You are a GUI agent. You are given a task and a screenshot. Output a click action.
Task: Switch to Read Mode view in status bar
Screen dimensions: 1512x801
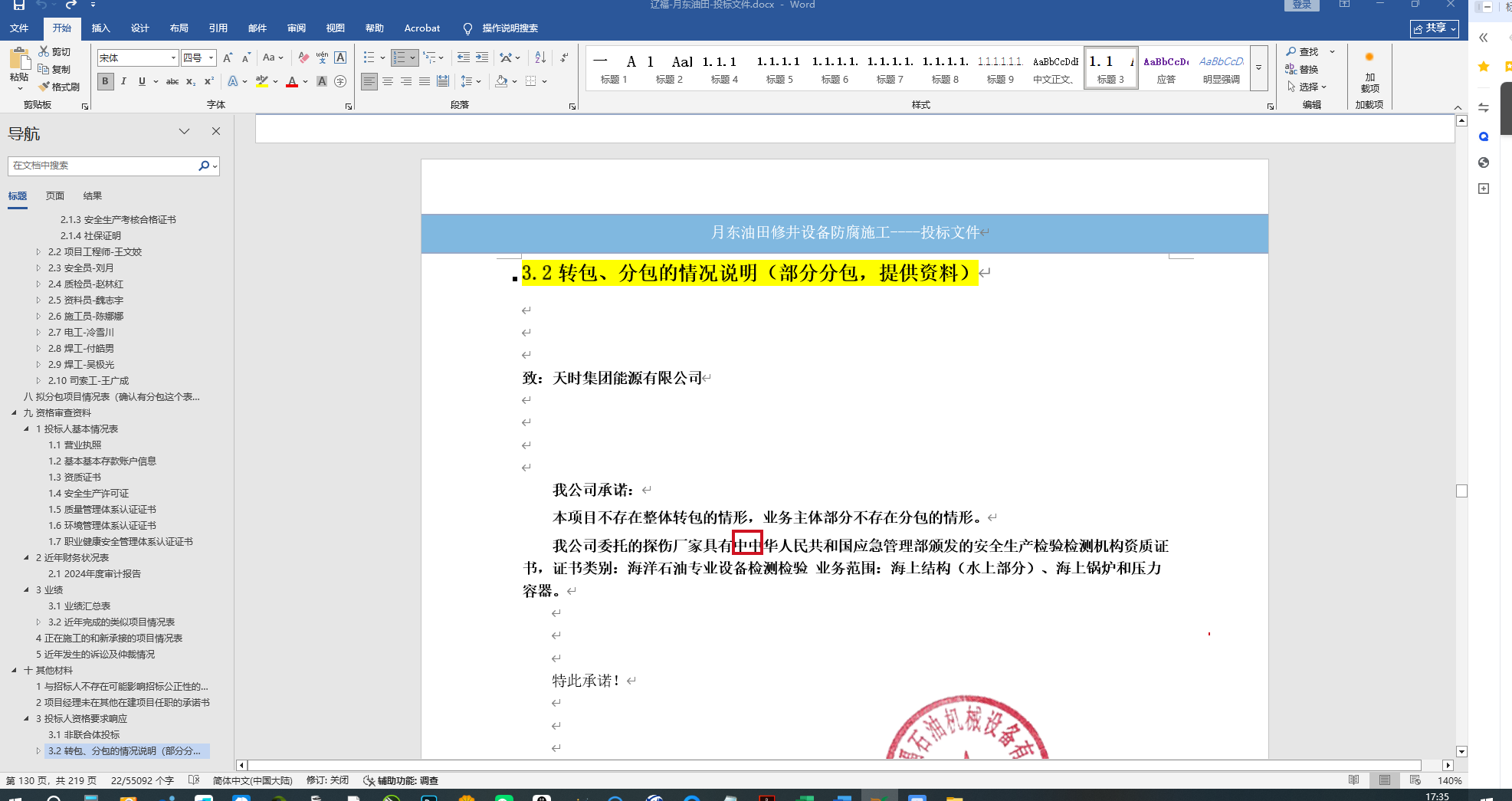point(1354,780)
